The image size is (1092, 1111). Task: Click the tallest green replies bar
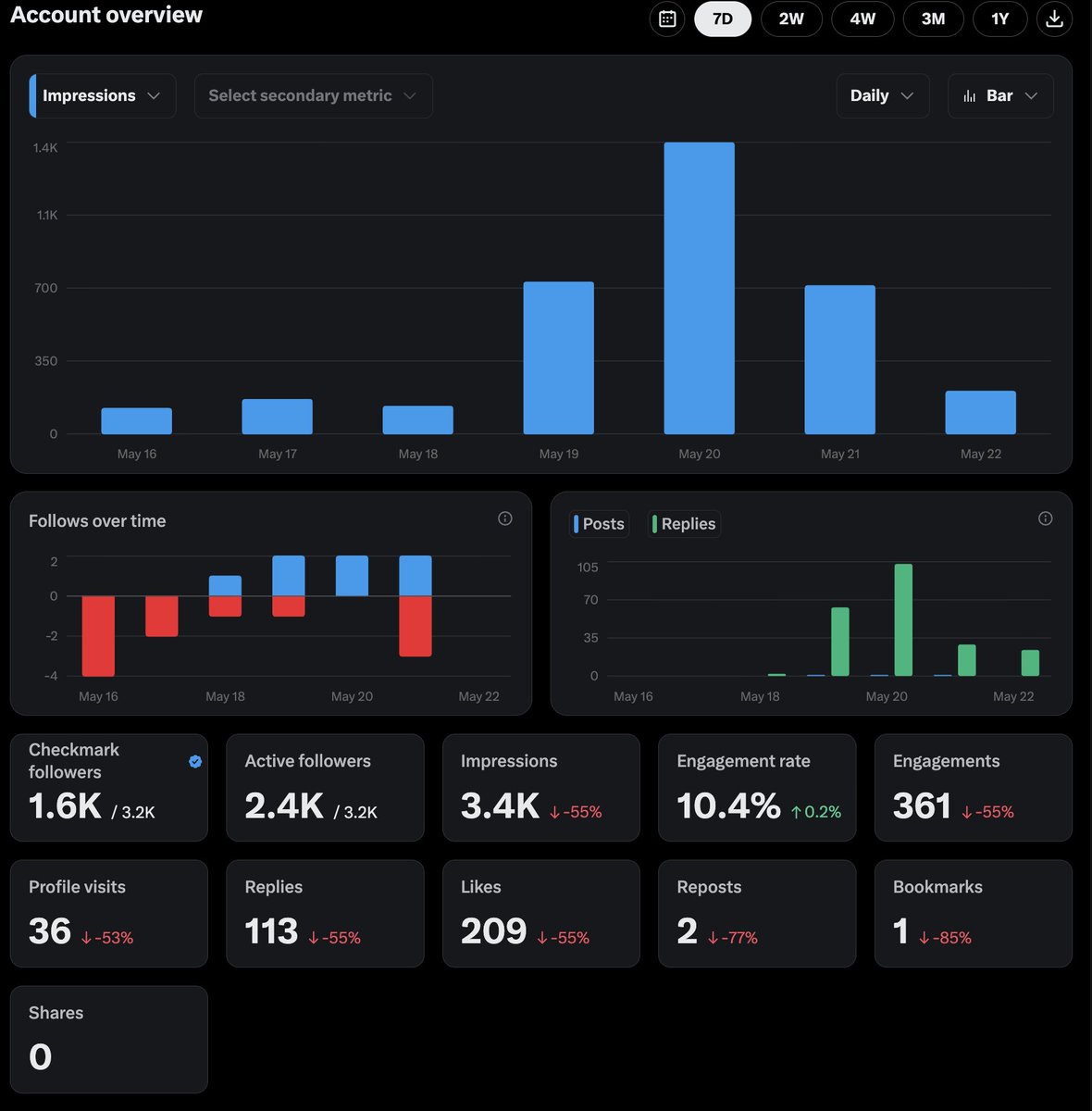tap(903, 620)
